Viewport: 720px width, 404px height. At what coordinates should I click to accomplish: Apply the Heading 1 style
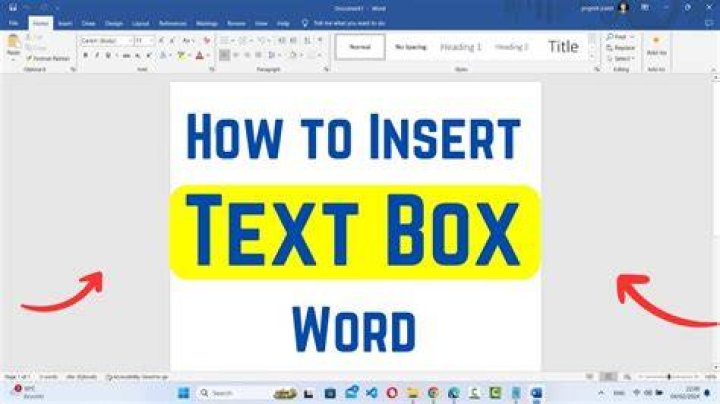click(461, 47)
